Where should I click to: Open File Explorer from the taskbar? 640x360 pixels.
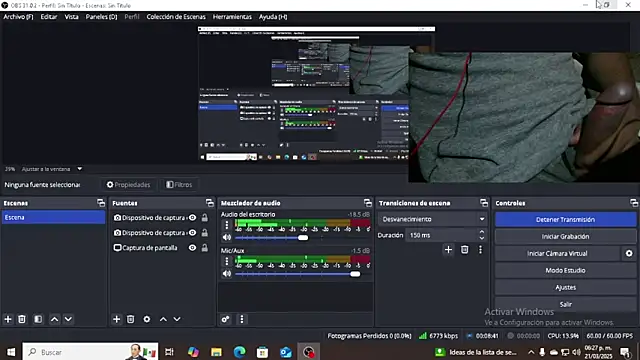pyautogui.click(x=216, y=352)
